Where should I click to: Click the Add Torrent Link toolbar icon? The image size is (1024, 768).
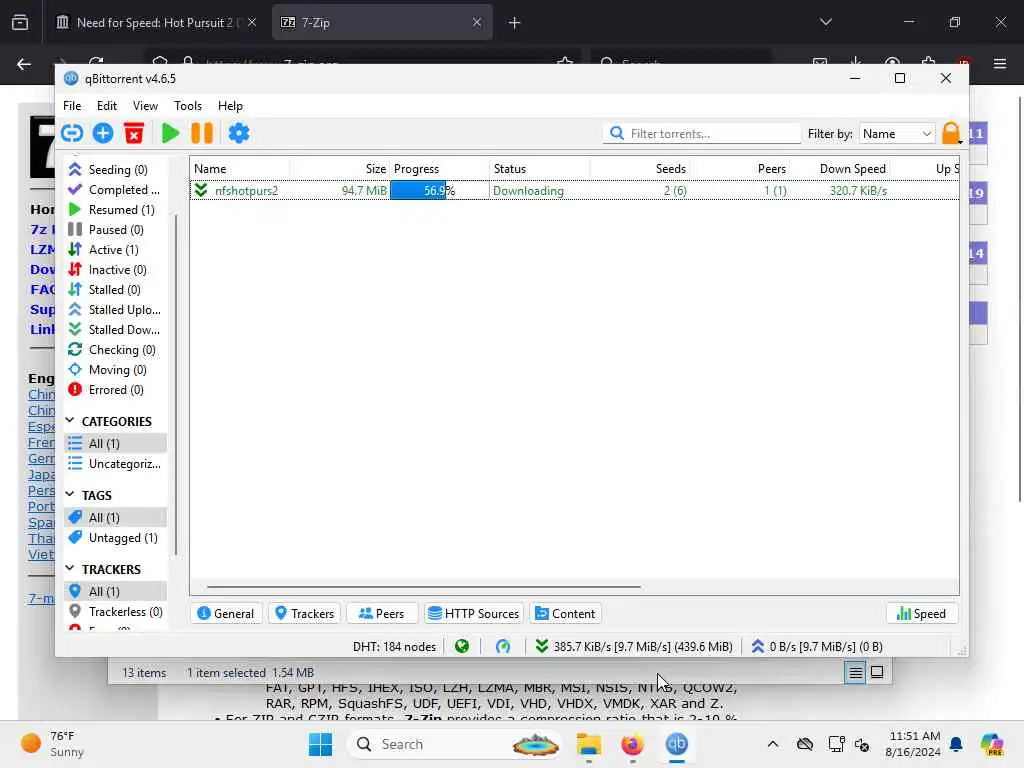point(72,133)
